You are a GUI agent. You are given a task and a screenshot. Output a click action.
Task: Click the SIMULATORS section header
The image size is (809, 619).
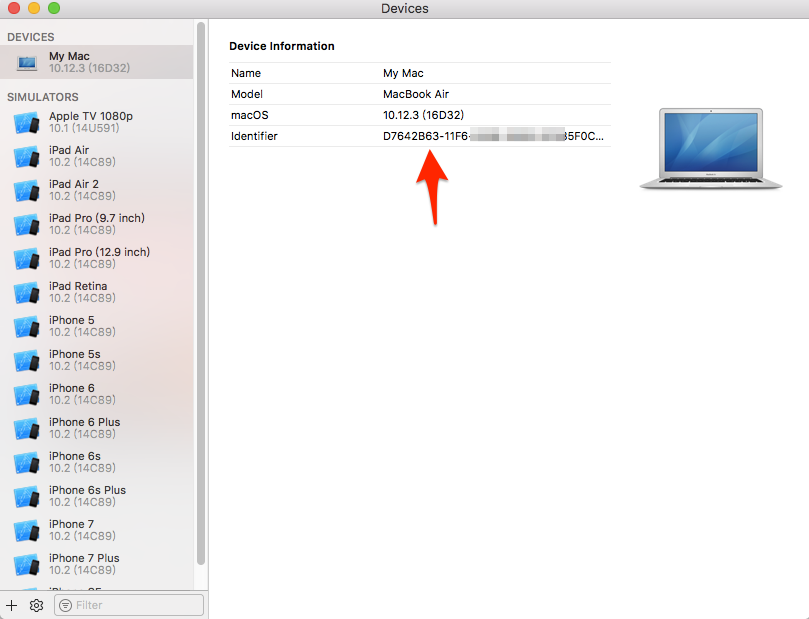(43, 97)
